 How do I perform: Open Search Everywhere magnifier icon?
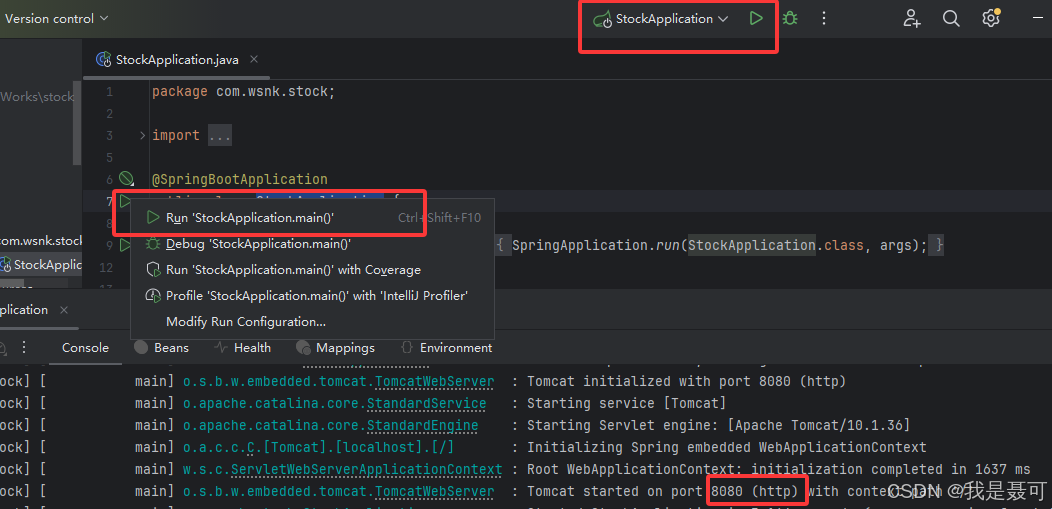951,19
